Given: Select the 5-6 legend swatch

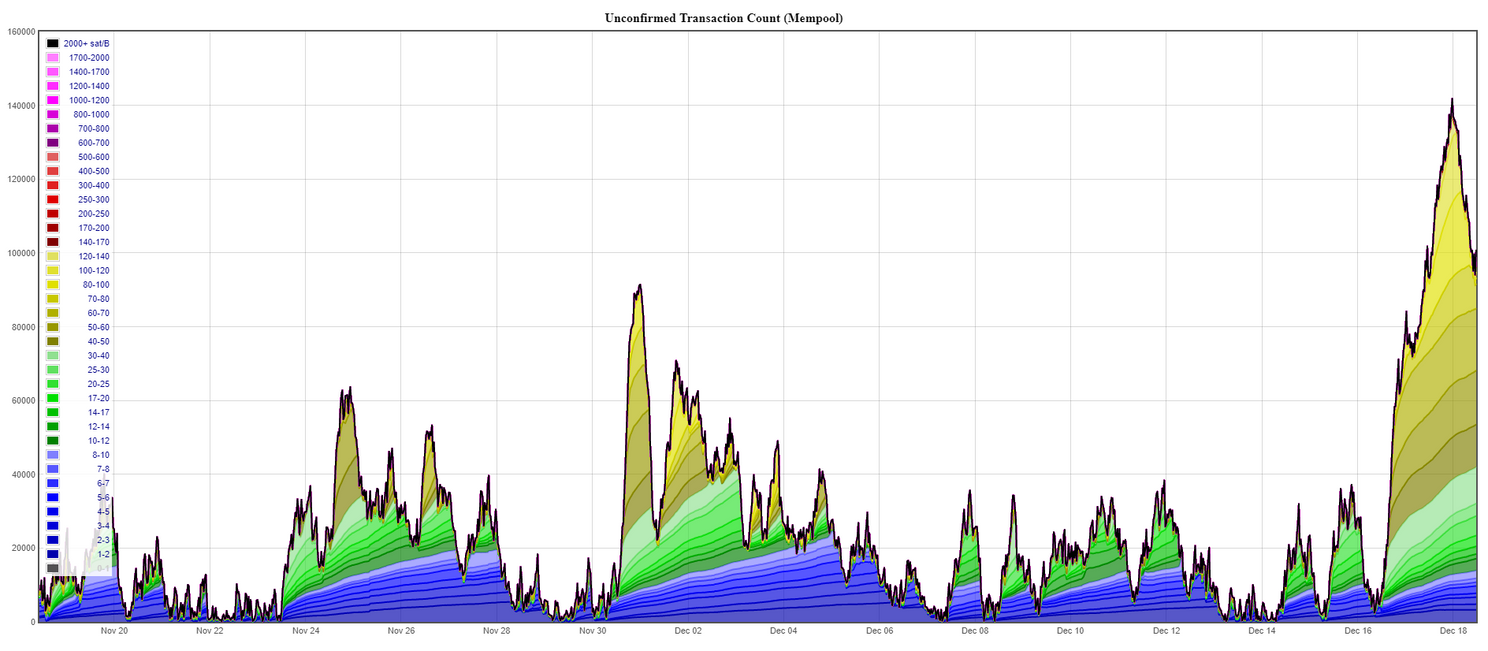Looking at the screenshot, I should (53, 497).
